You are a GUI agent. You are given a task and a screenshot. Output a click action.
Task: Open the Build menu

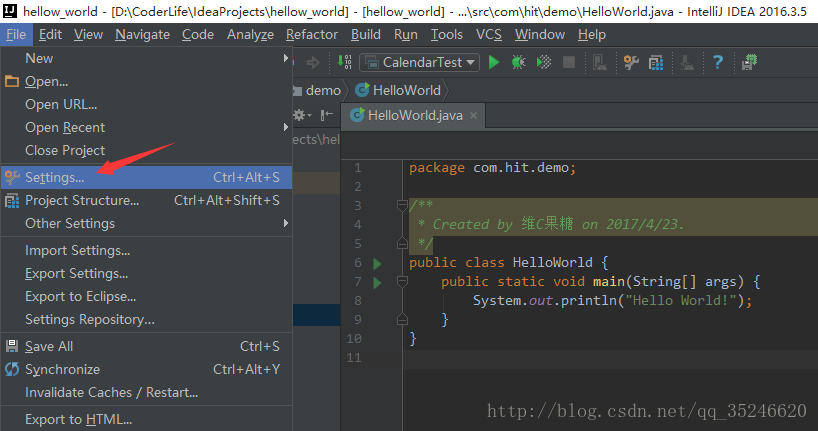coord(366,34)
